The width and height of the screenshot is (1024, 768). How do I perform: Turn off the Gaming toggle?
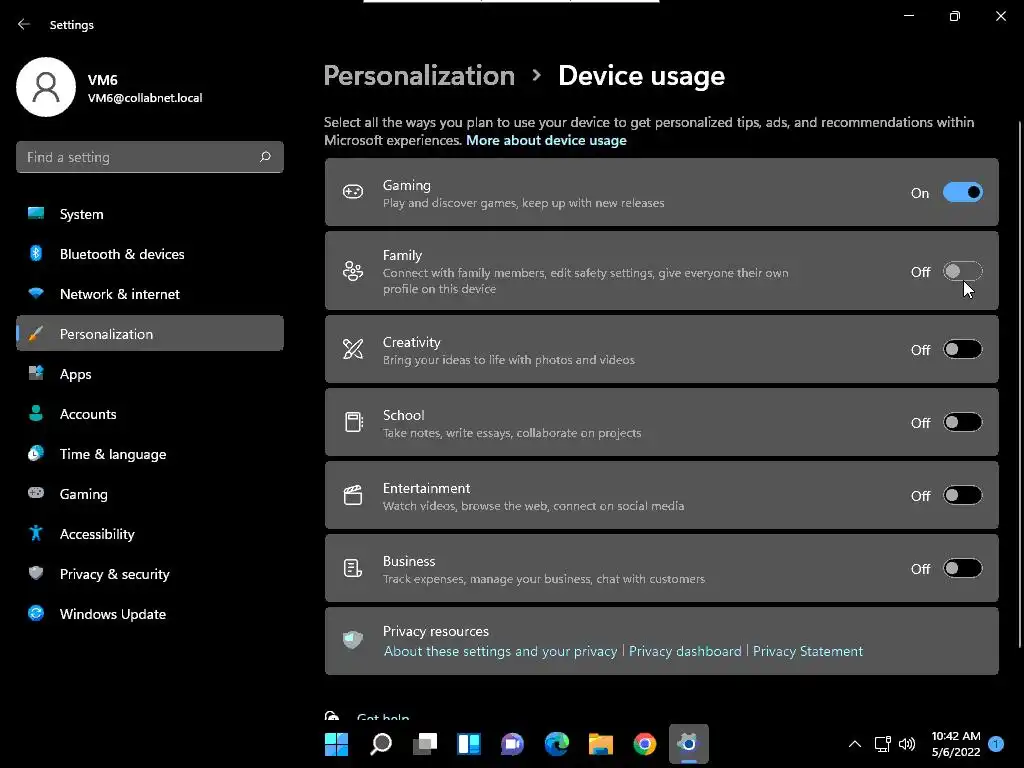(x=962, y=193)
